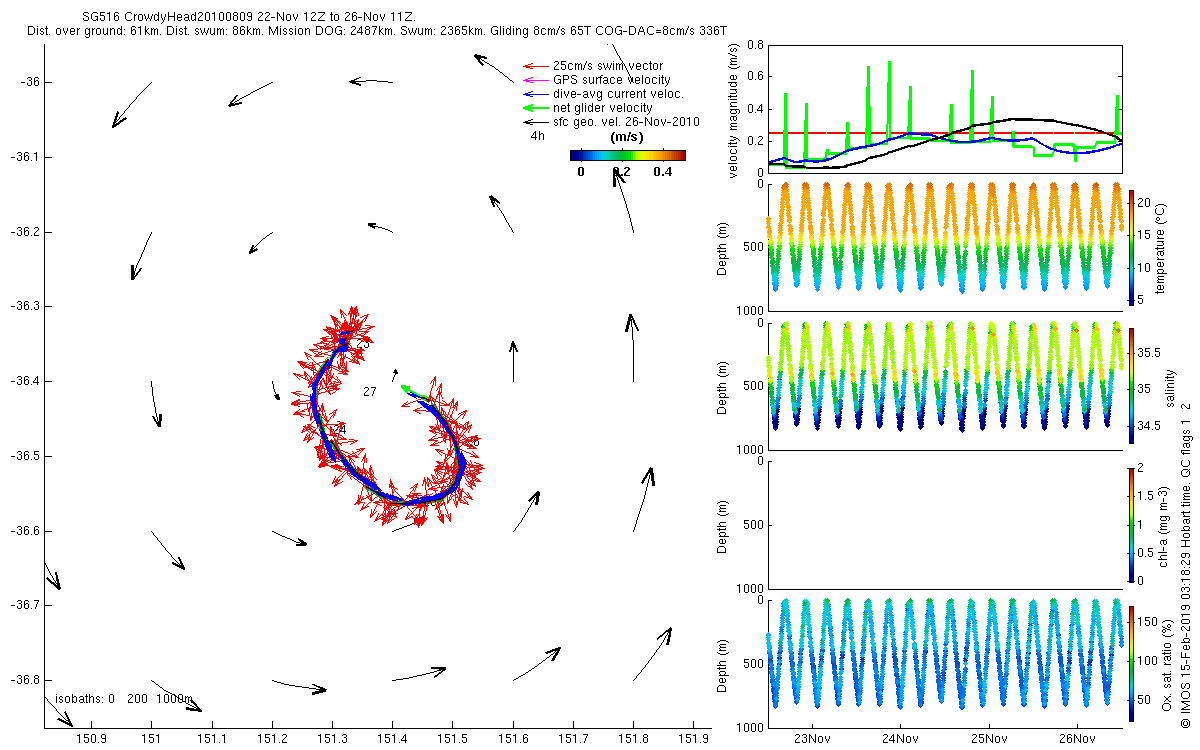The image size is (1200, 750).
Task: Click the 0.4 value under the velocity colorbar
Action: [662, 171]
